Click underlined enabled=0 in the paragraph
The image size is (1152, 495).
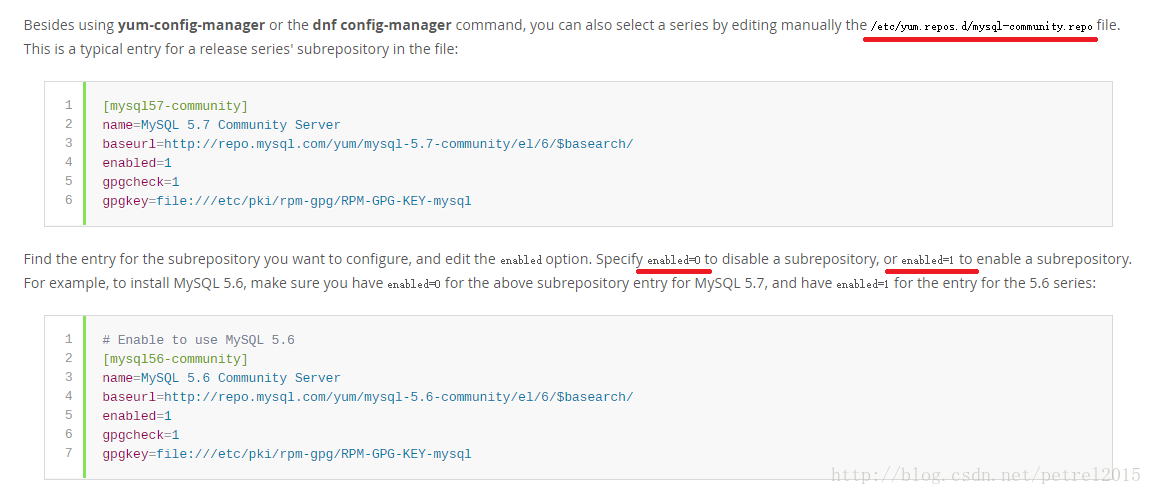(x=674, y=260)
